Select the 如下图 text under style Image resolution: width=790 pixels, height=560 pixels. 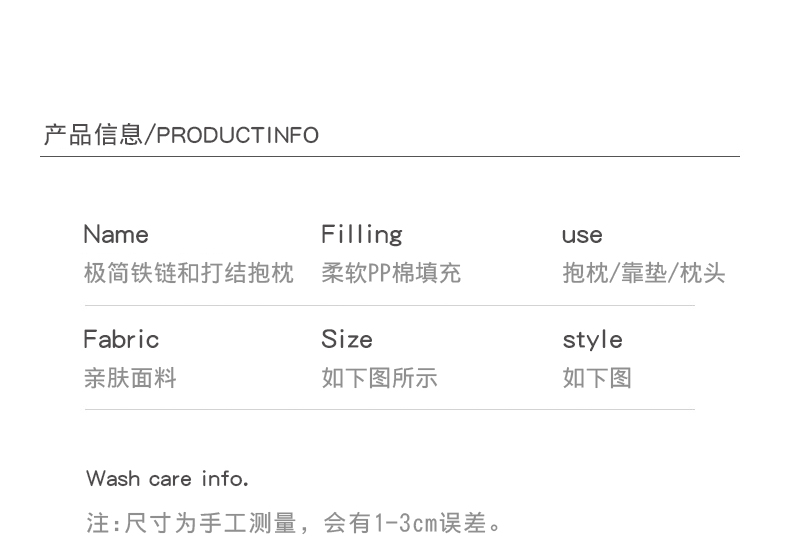[597, 378]
